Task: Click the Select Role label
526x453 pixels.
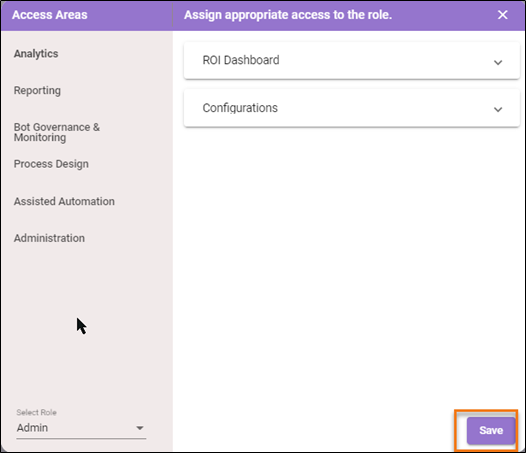Action: tap(37, 412)
